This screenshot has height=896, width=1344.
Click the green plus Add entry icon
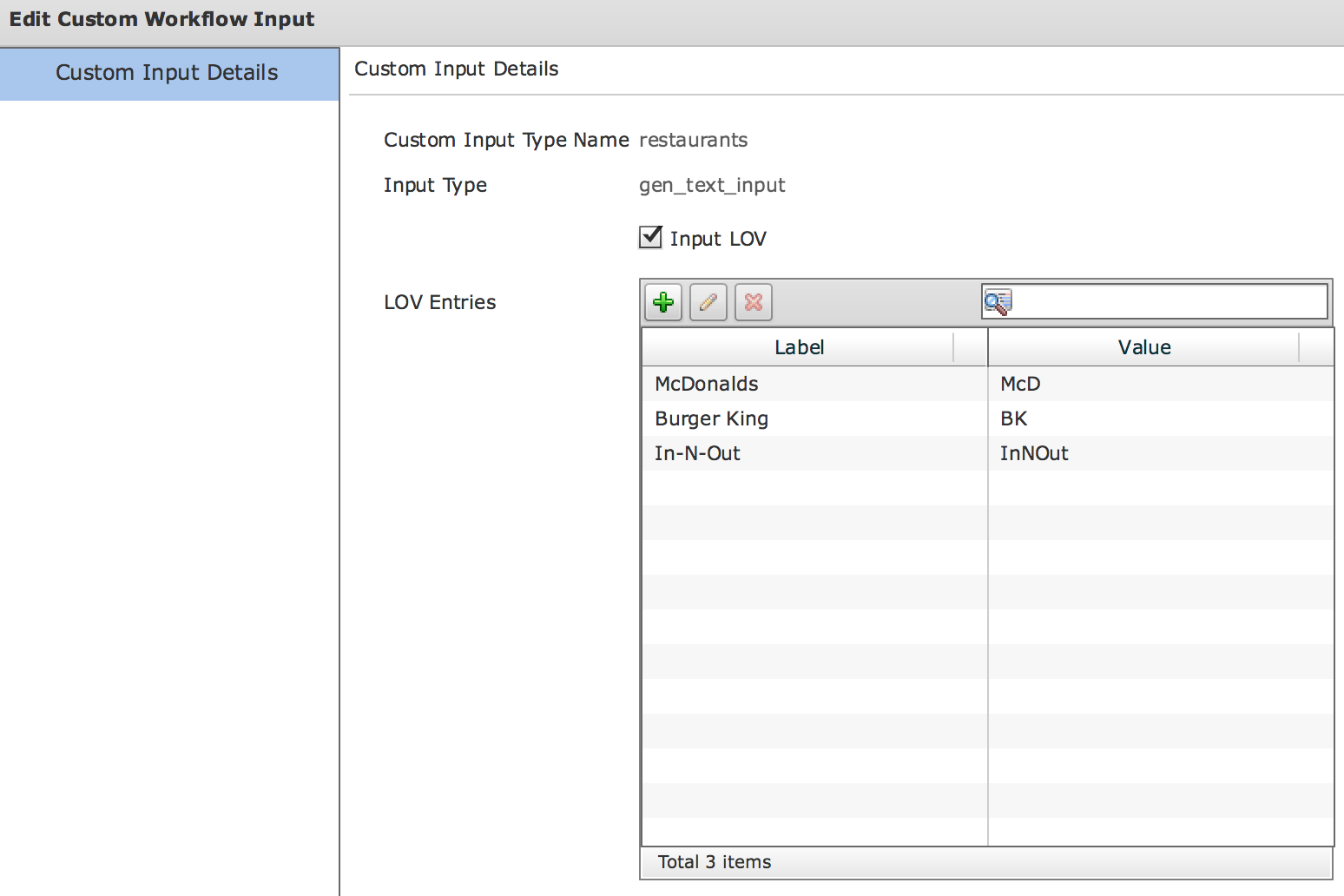(663, 302)
